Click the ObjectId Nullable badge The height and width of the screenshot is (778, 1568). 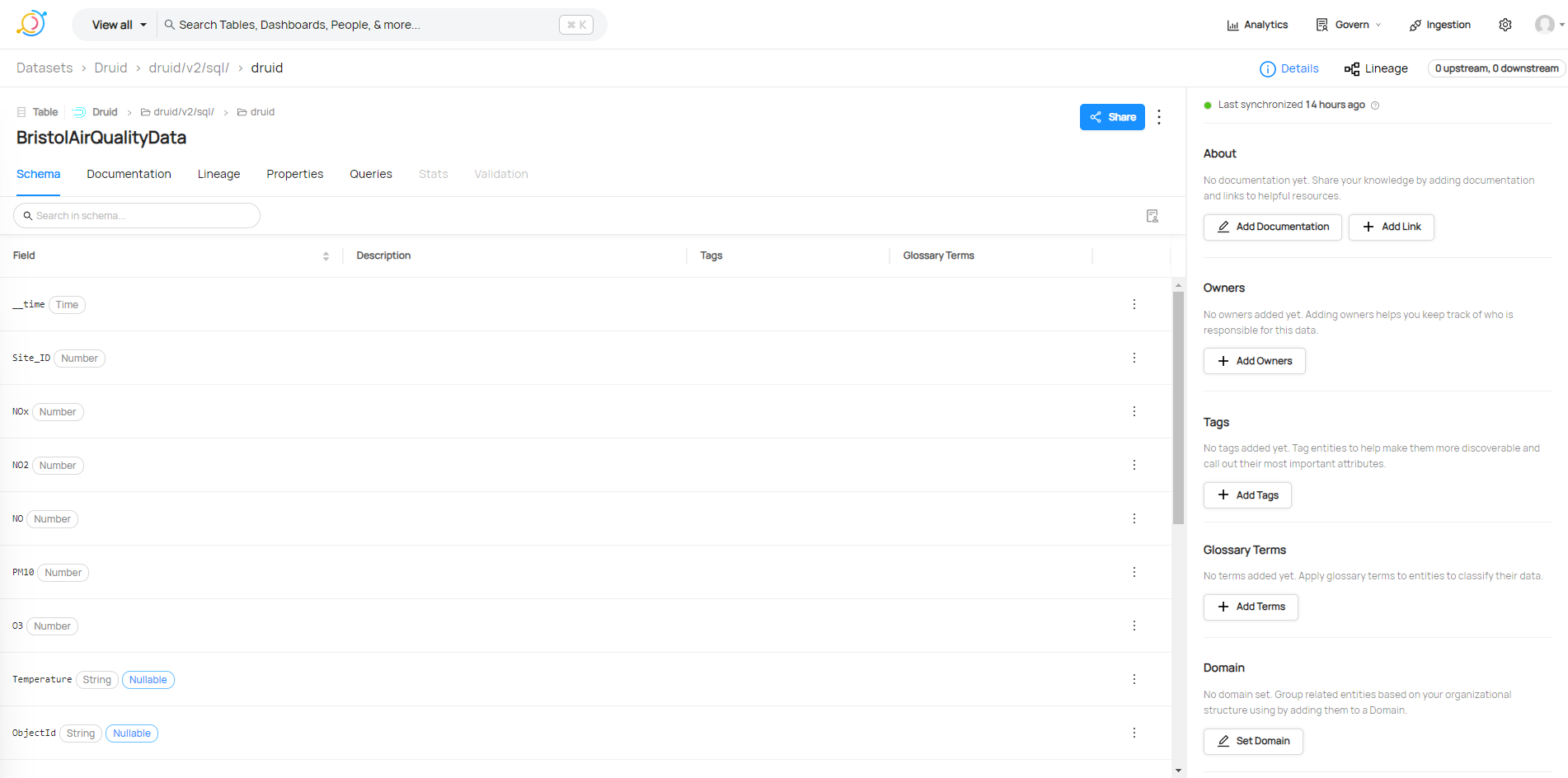[132, 733]
